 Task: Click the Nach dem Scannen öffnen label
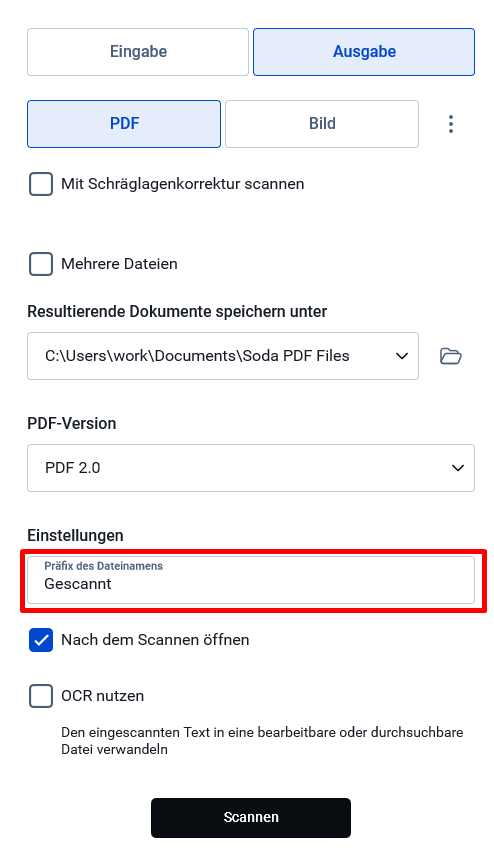coord(156,640)
